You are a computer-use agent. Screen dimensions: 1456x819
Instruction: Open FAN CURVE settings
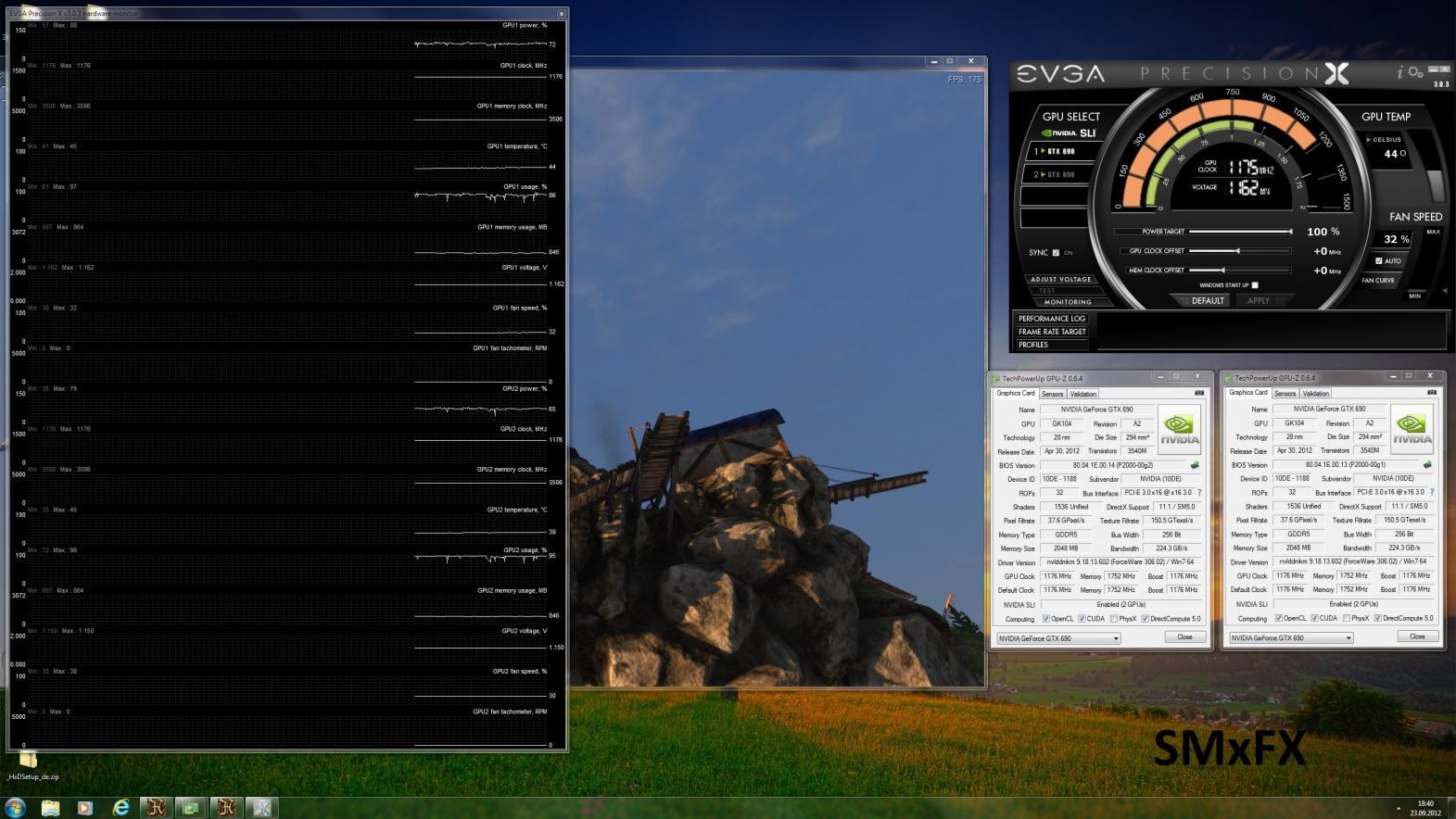tap(1378, 281)
